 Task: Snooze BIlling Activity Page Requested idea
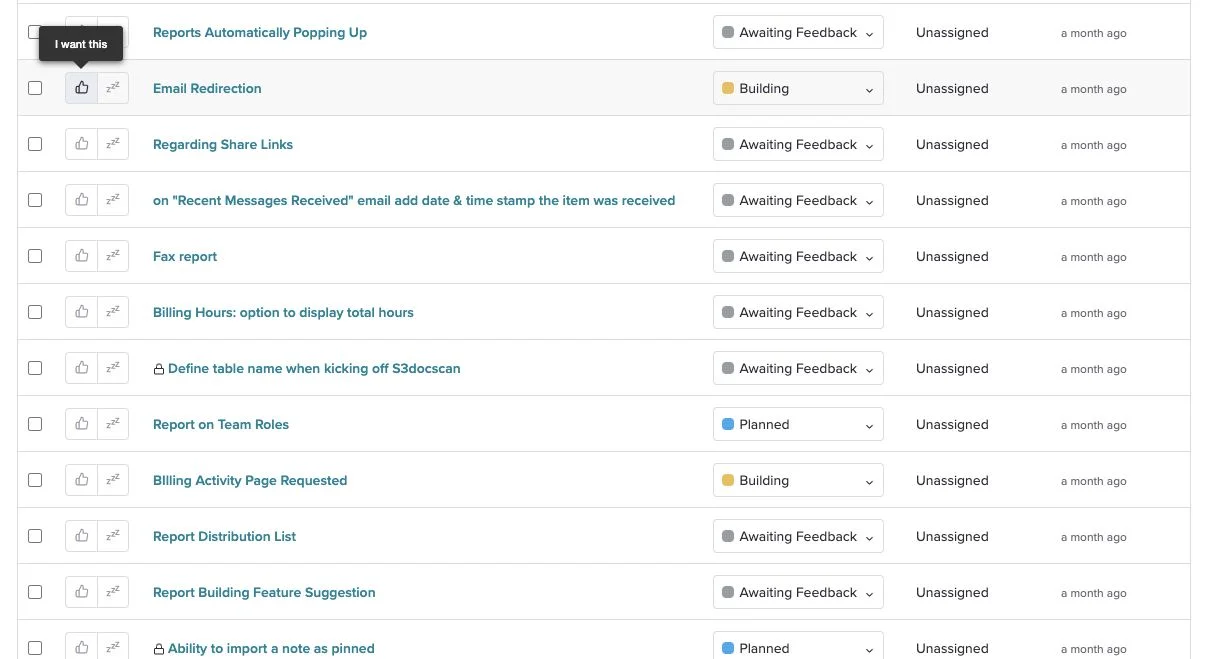coord(113,480)
